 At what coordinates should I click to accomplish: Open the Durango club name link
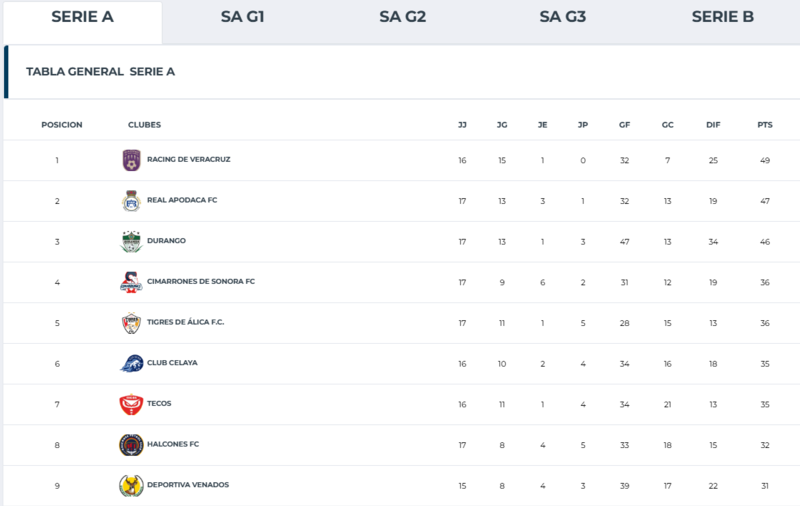point(166,241)
